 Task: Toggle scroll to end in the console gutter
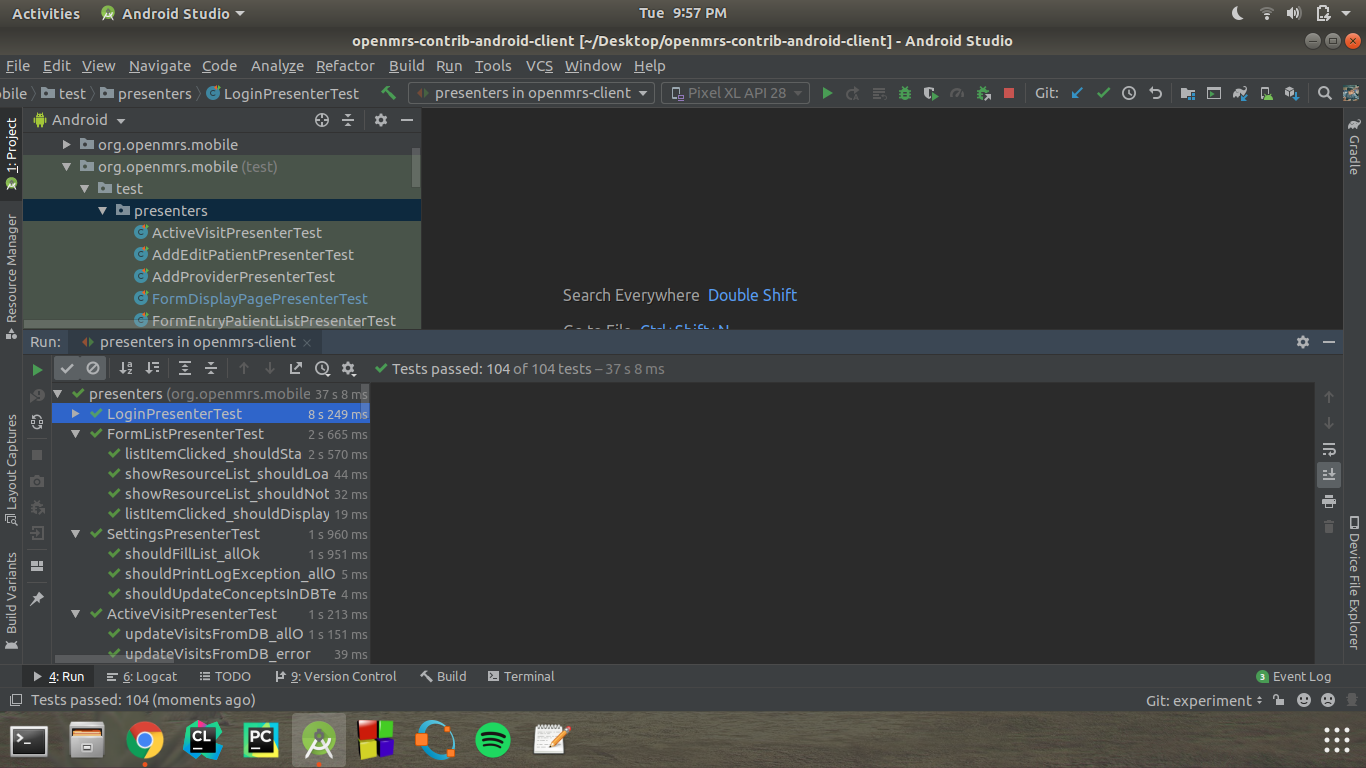pos(1329,475)
